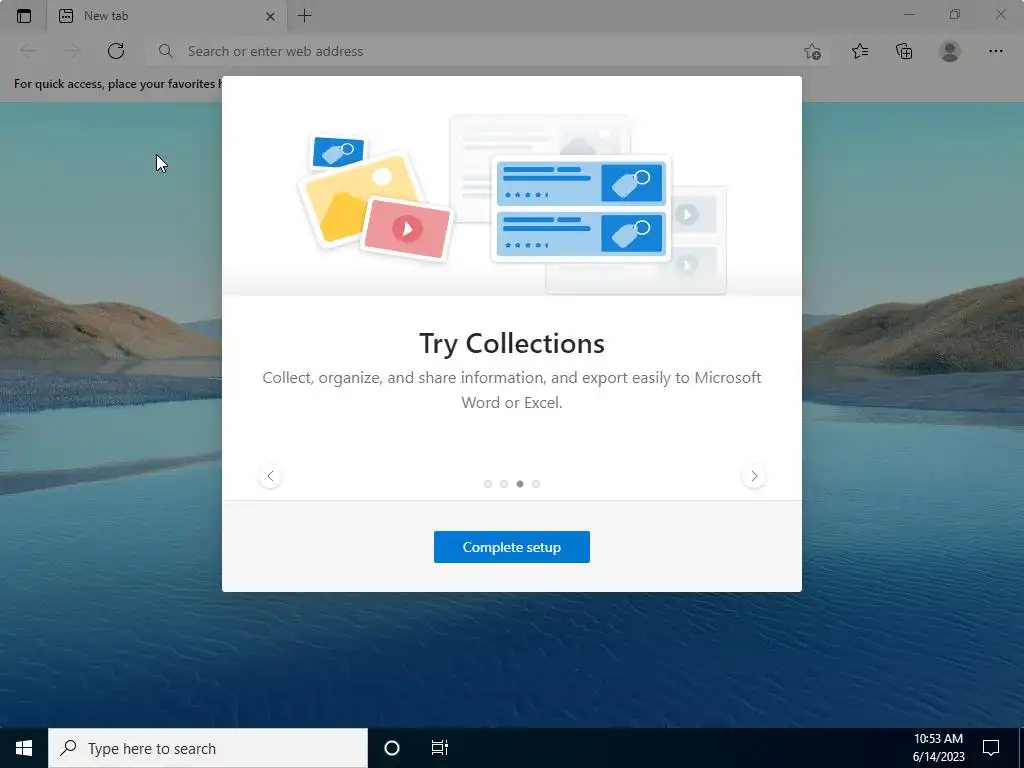Click the Try Collections heading
The width and height of the screenshot is (1024, 768).
pyautogui.click(x=512, y=344)
